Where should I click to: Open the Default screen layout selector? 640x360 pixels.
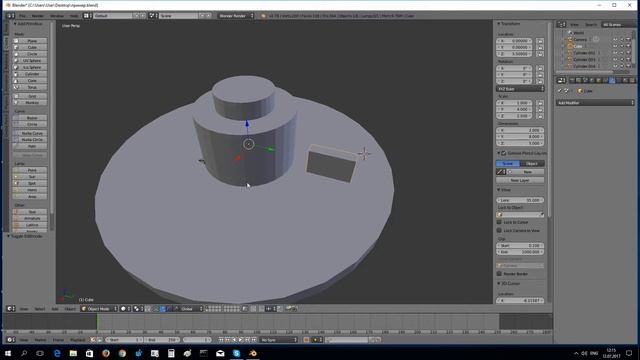click(x=113, y=16)
